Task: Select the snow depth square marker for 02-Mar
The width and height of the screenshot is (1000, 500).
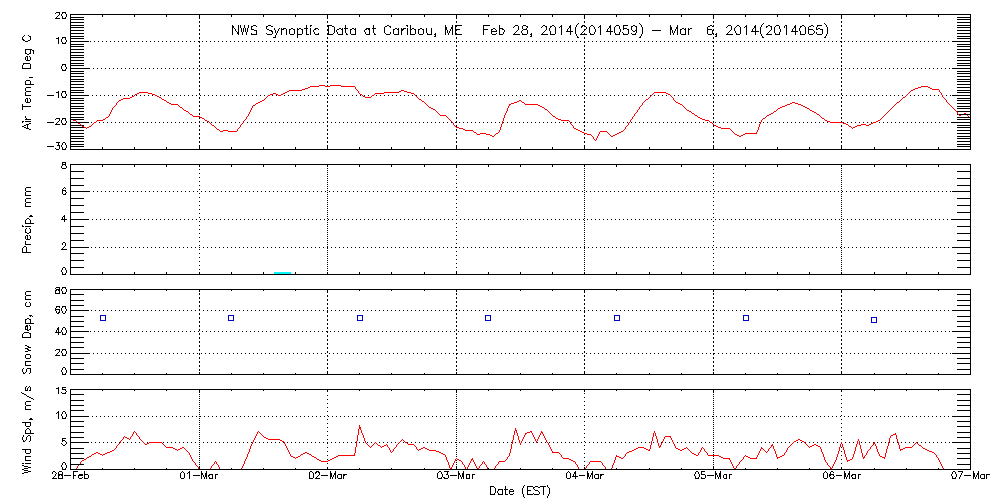Action: pyautogui.click(x=360, y=318)
